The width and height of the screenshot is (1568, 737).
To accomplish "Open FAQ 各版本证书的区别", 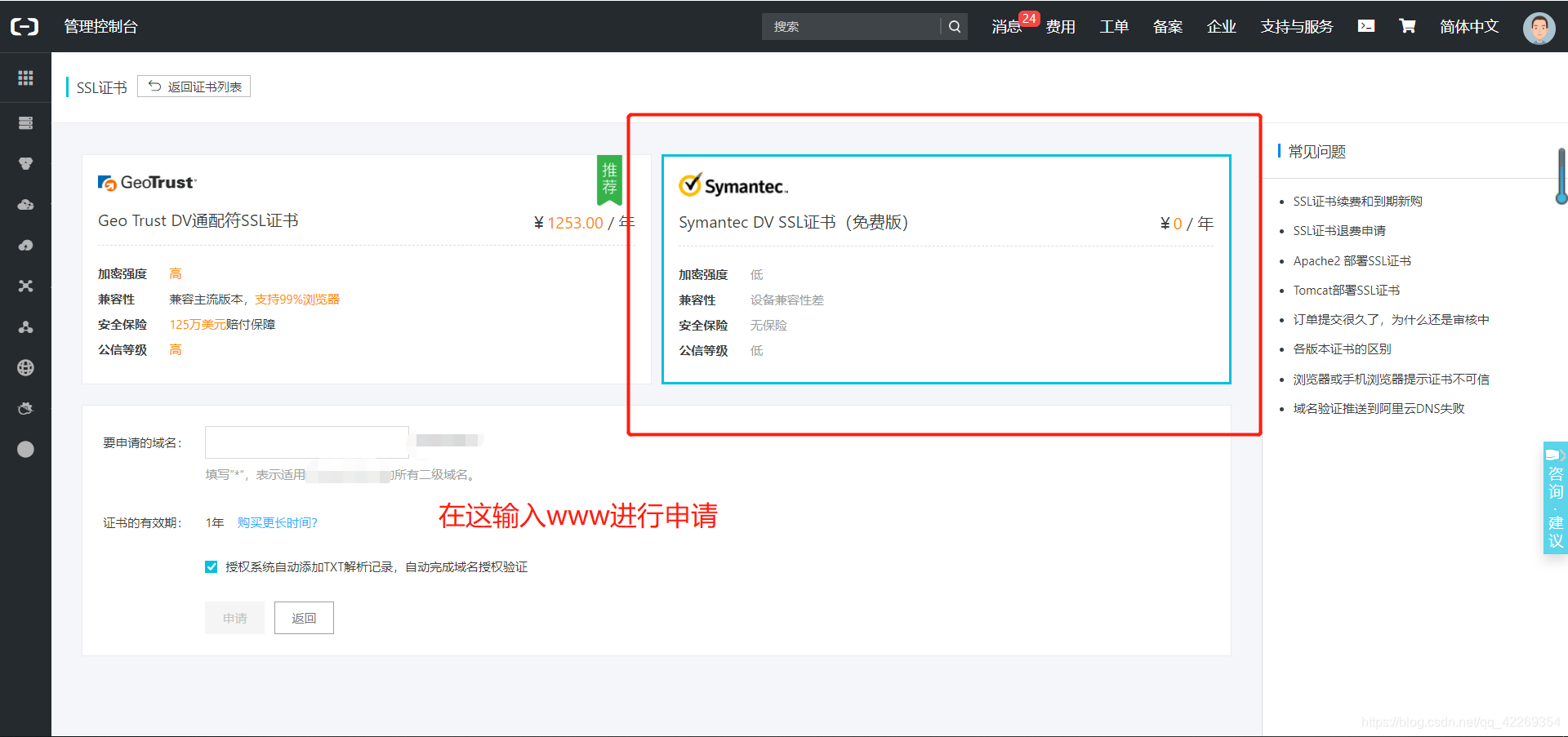I will click(x=1342, y=349).
